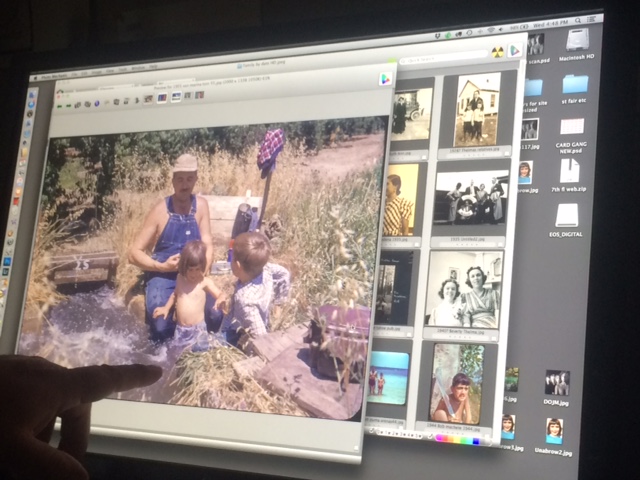
Task: Click the Finder icon in the Dock
Action: (x=33, y=97)
